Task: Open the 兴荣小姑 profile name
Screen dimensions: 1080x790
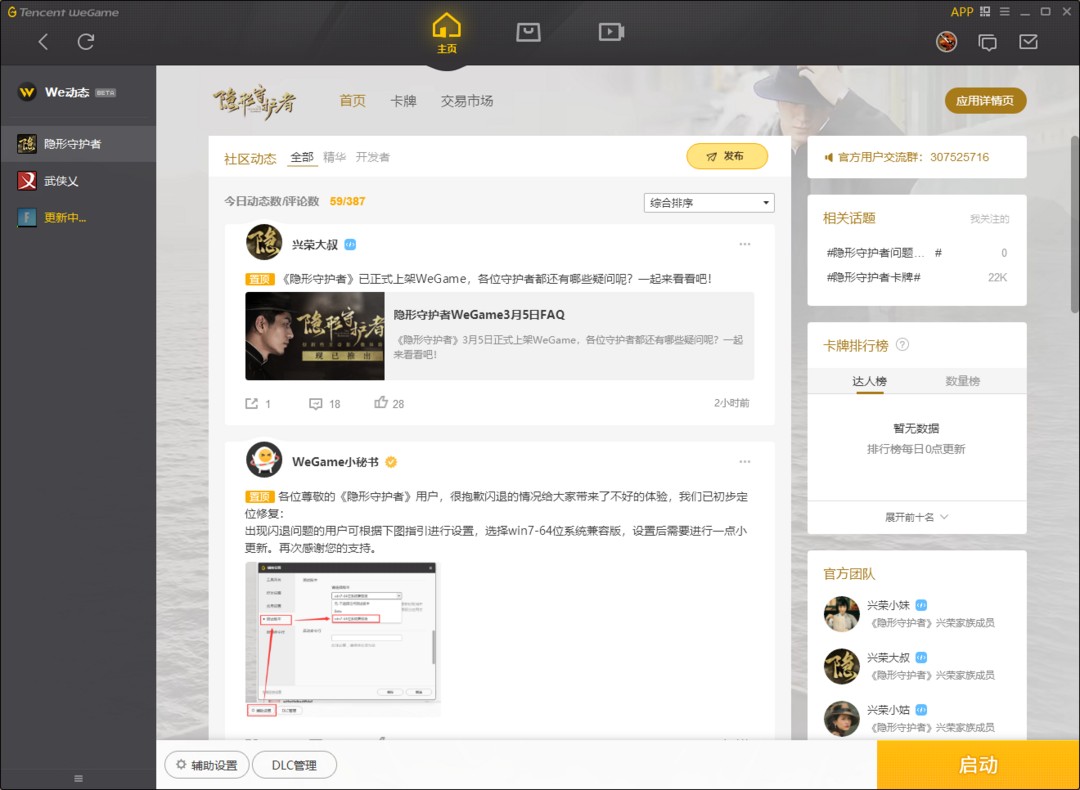Action: (889, 710)
